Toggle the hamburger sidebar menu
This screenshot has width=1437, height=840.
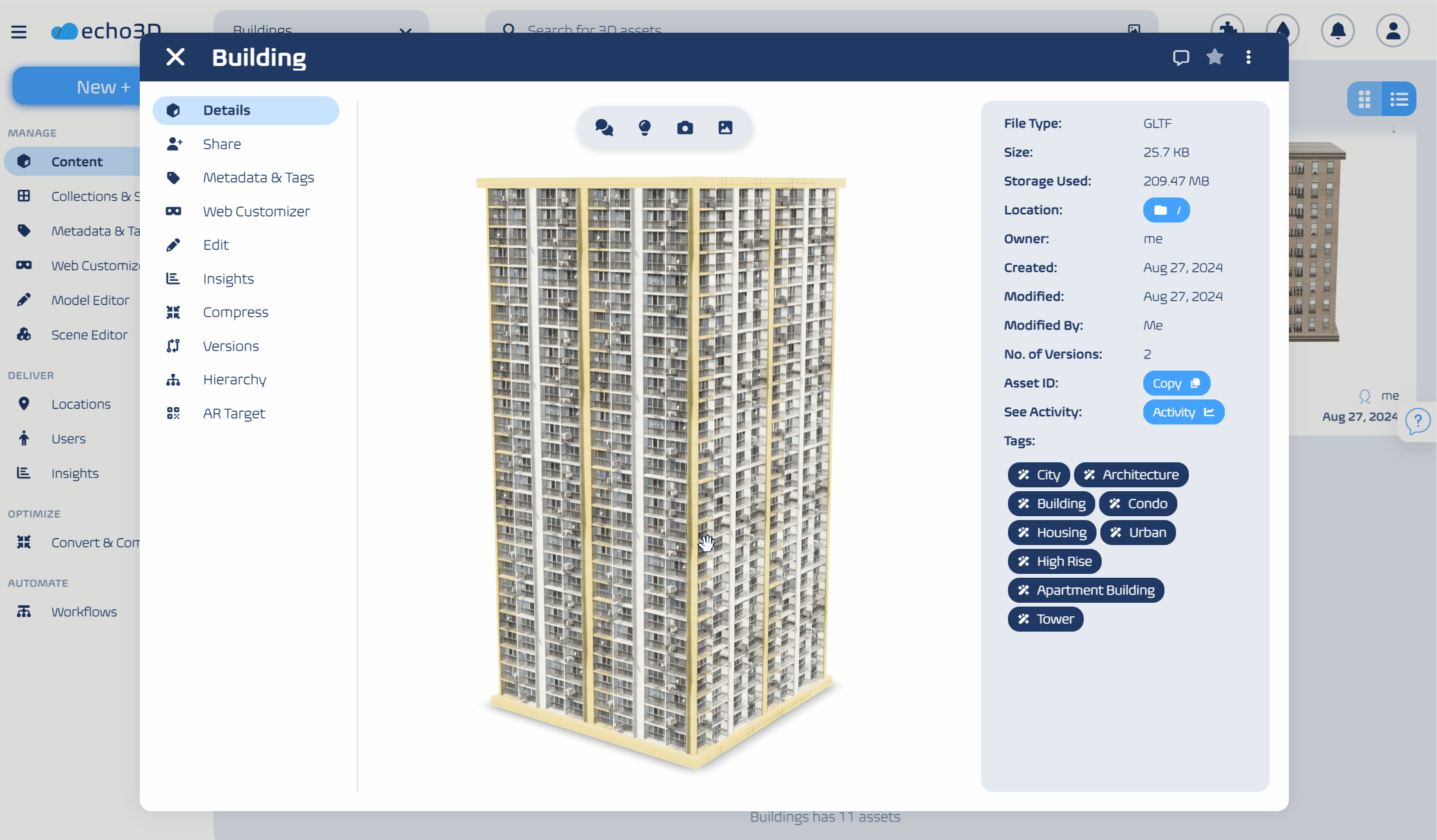click(19, 31)
